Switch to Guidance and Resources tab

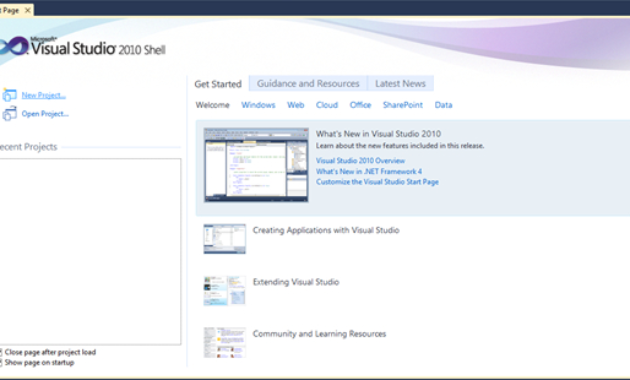pos(308,84)
